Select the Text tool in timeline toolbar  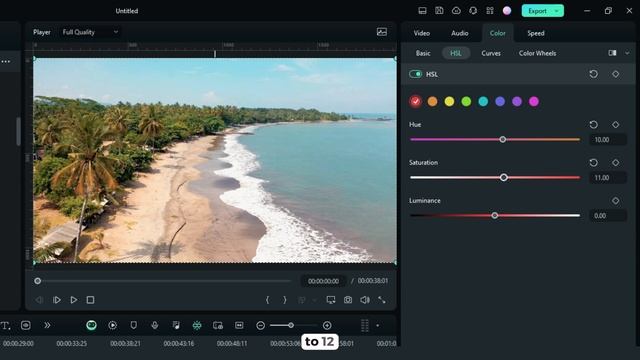point(5,325)
